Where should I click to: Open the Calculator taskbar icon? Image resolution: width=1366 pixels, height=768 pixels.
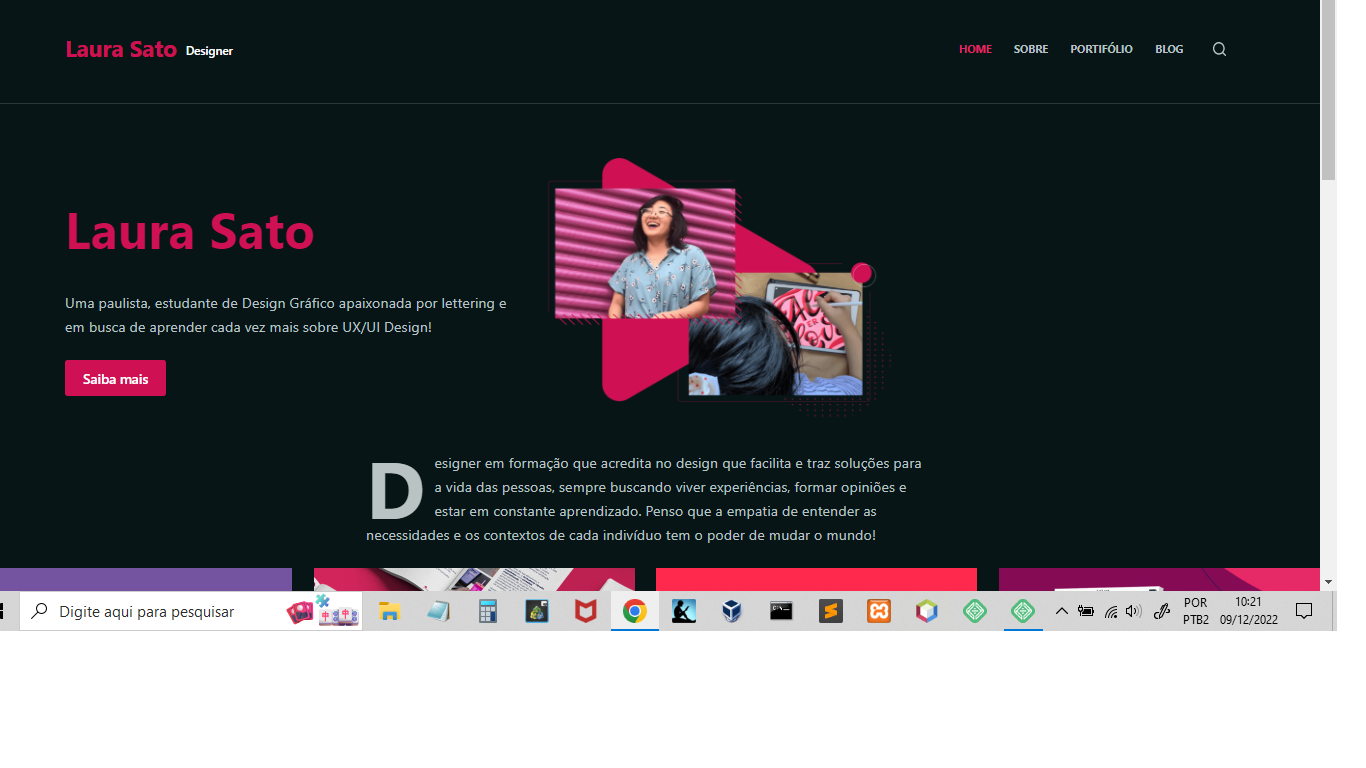coord(487,611)
